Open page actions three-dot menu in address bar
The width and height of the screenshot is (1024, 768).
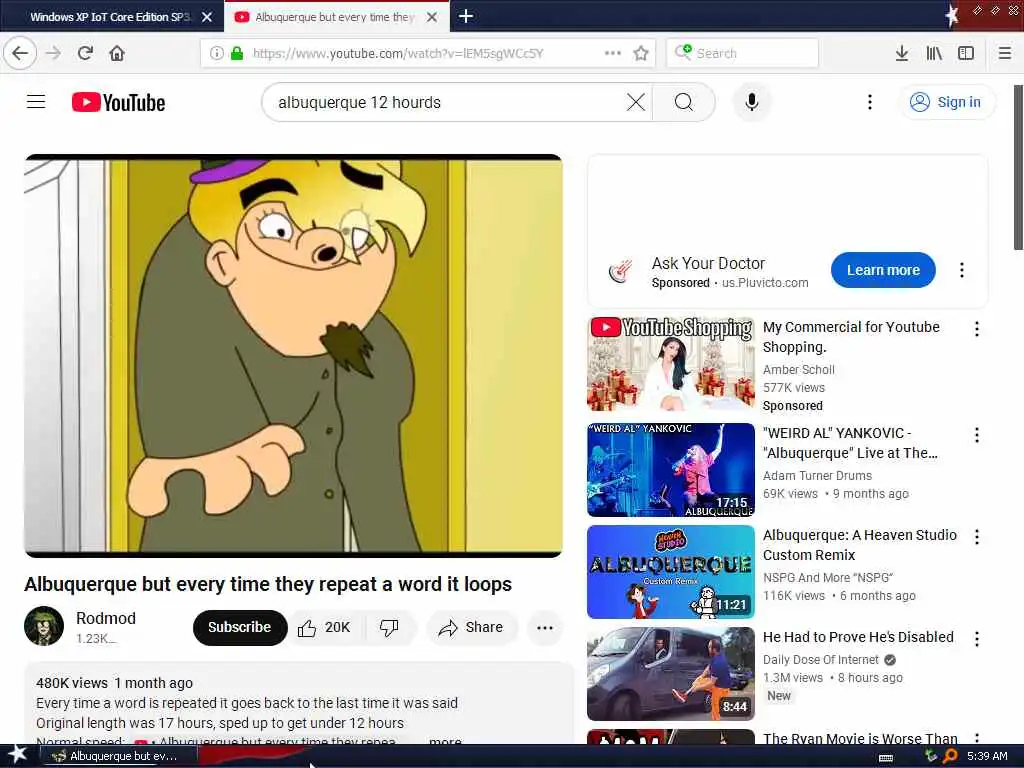pyautogui.click(x=613, y=53)
